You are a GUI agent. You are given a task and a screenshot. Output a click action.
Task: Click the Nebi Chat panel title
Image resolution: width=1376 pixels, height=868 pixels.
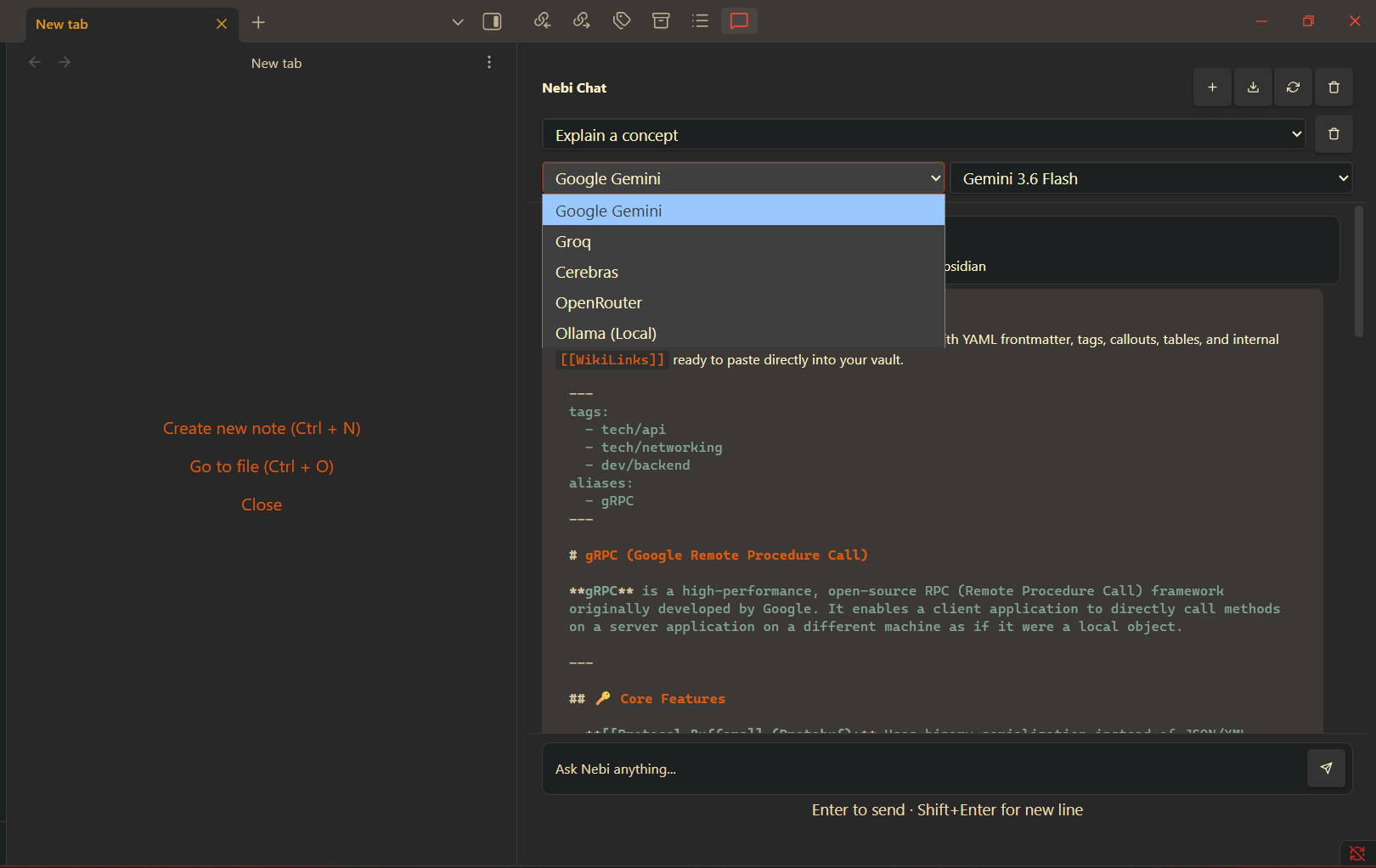coord(574,87)
